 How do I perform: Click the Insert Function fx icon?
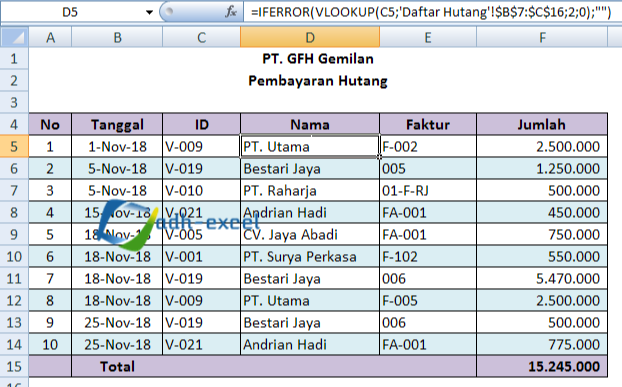pos(231,12)
